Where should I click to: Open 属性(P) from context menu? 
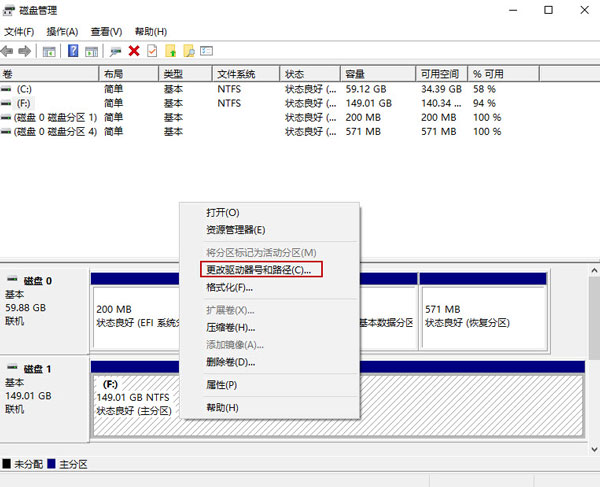[270, 385]
